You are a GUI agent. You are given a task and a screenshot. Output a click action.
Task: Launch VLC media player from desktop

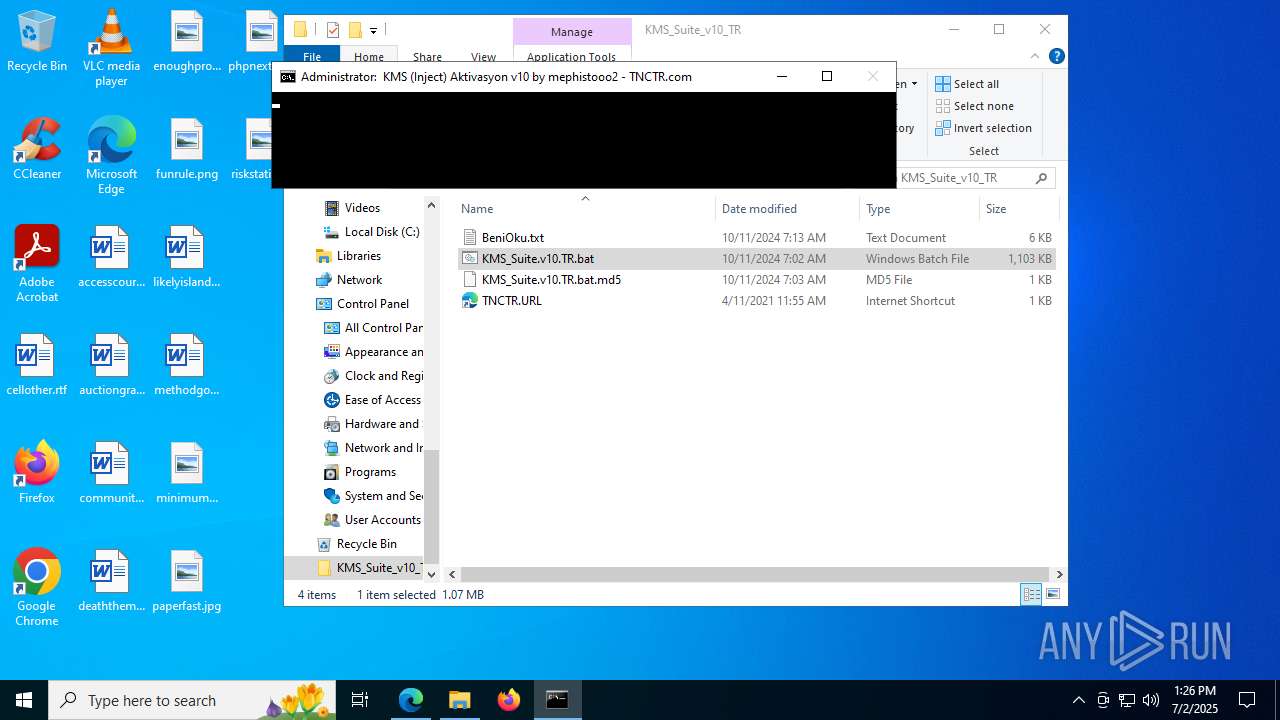point(111,47)
